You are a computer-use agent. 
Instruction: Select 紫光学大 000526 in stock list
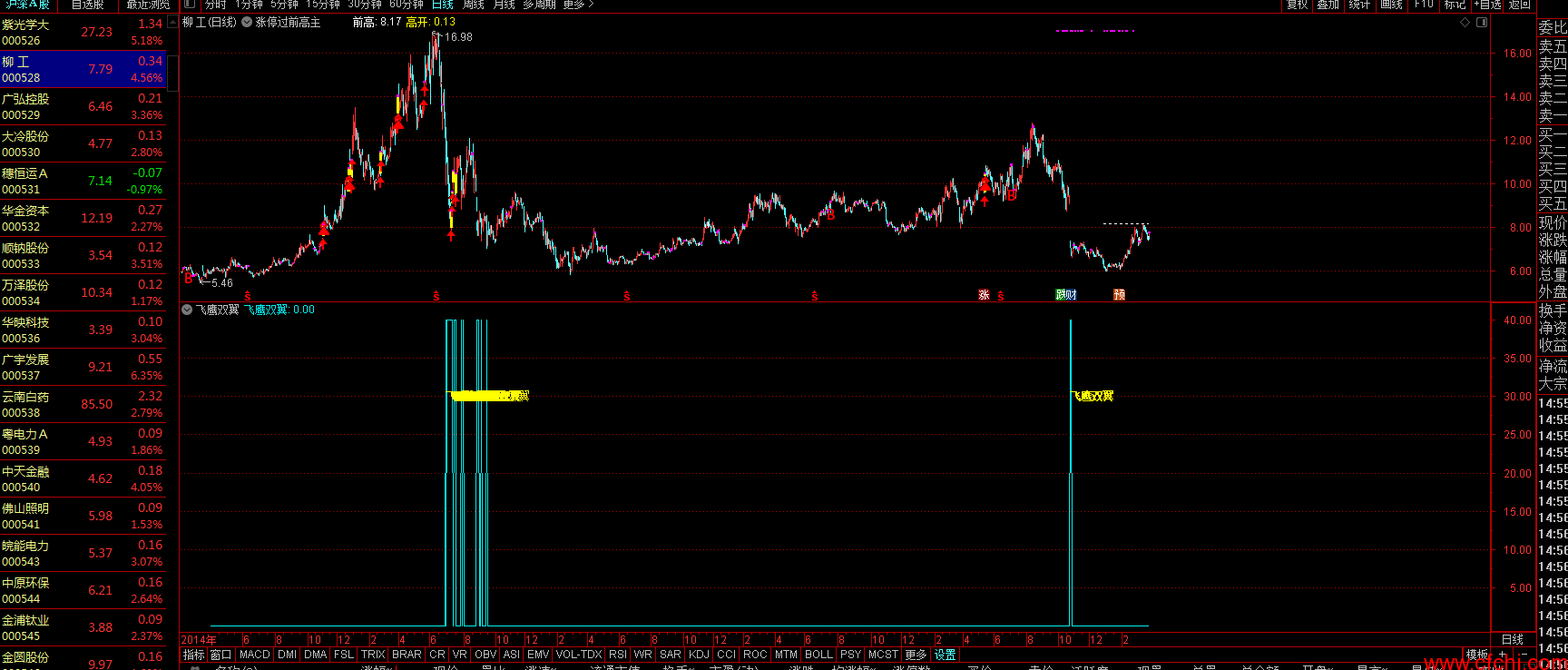83,32
